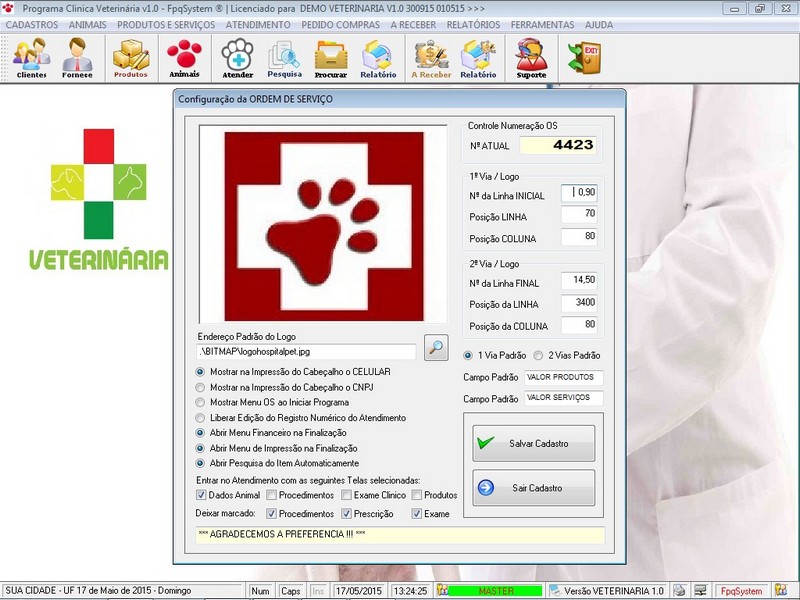Enable Mostrar Menu OS ao Iniciar Programa
800x600 pixels.
[200, 402]
